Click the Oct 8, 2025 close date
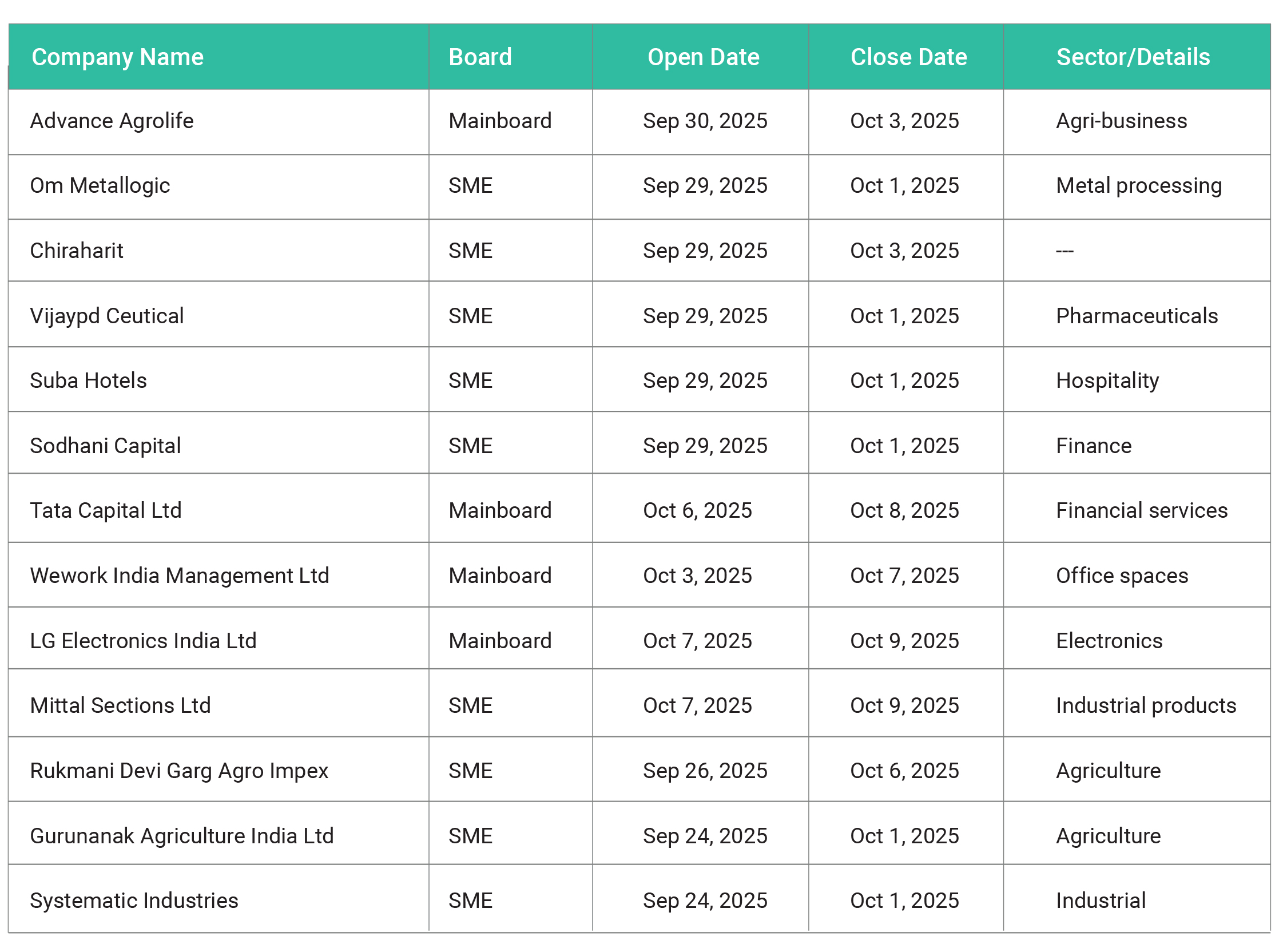This screenshot has width=1279, height=952. tap(904, 510)
